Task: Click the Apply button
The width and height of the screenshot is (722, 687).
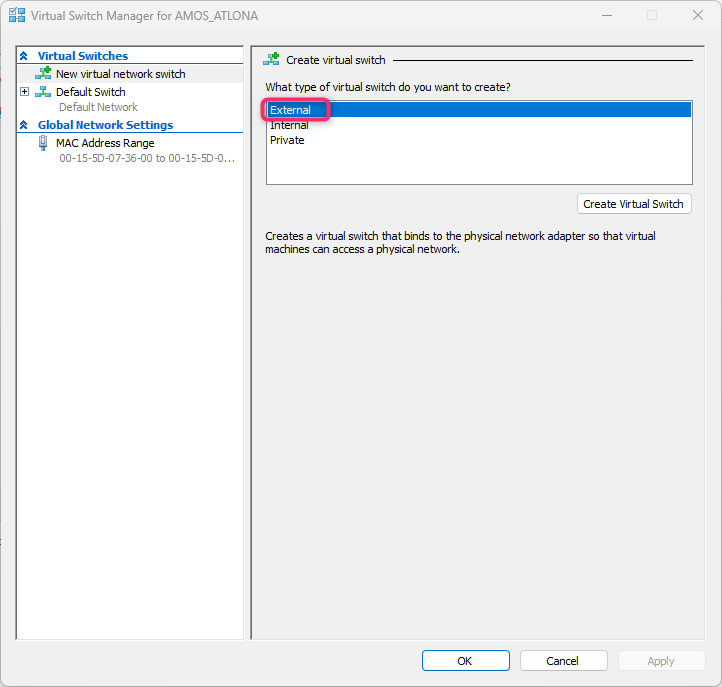Action: [x=661, y=661]
